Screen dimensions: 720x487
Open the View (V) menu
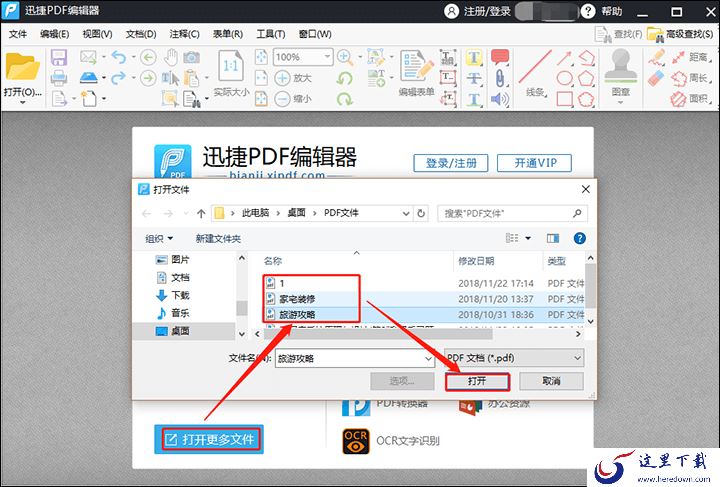coord(97,34)
